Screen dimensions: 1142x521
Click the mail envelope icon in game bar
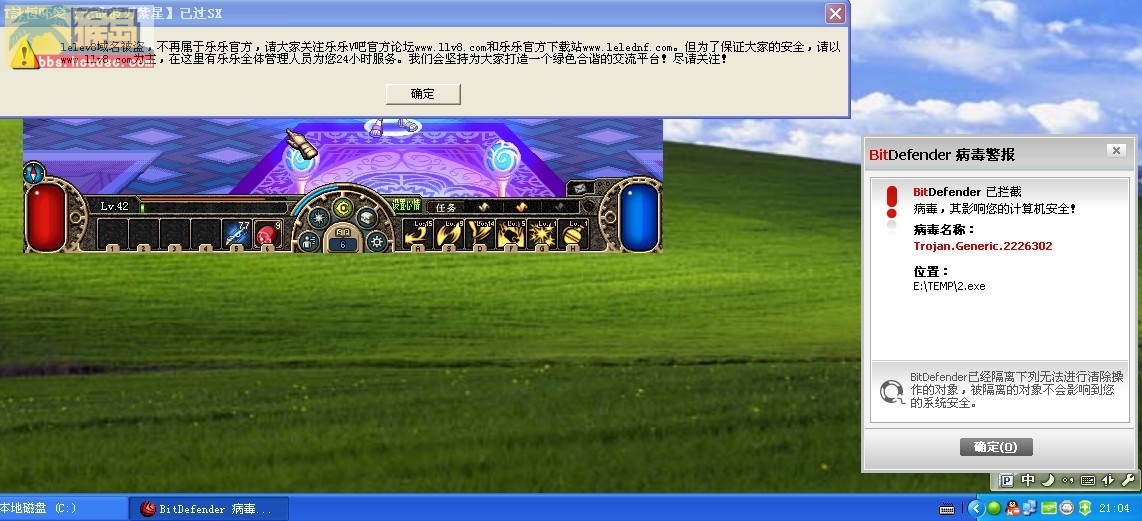point(579,188)
